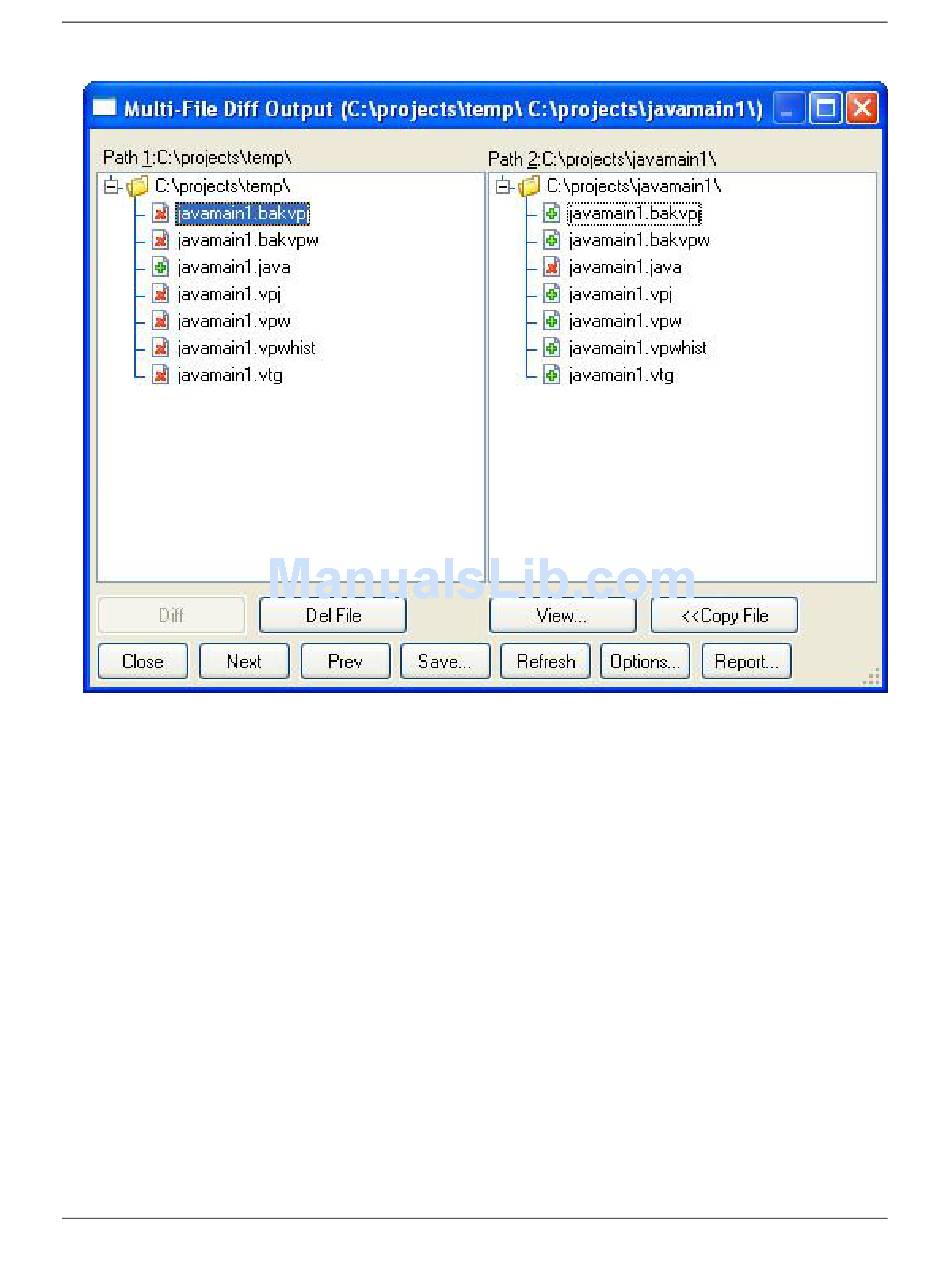950x1267 pixels.
Task: Select javamain1.vpwhist in the Path 1 tree
Action: pyautogui.click(x=246, y=348)
